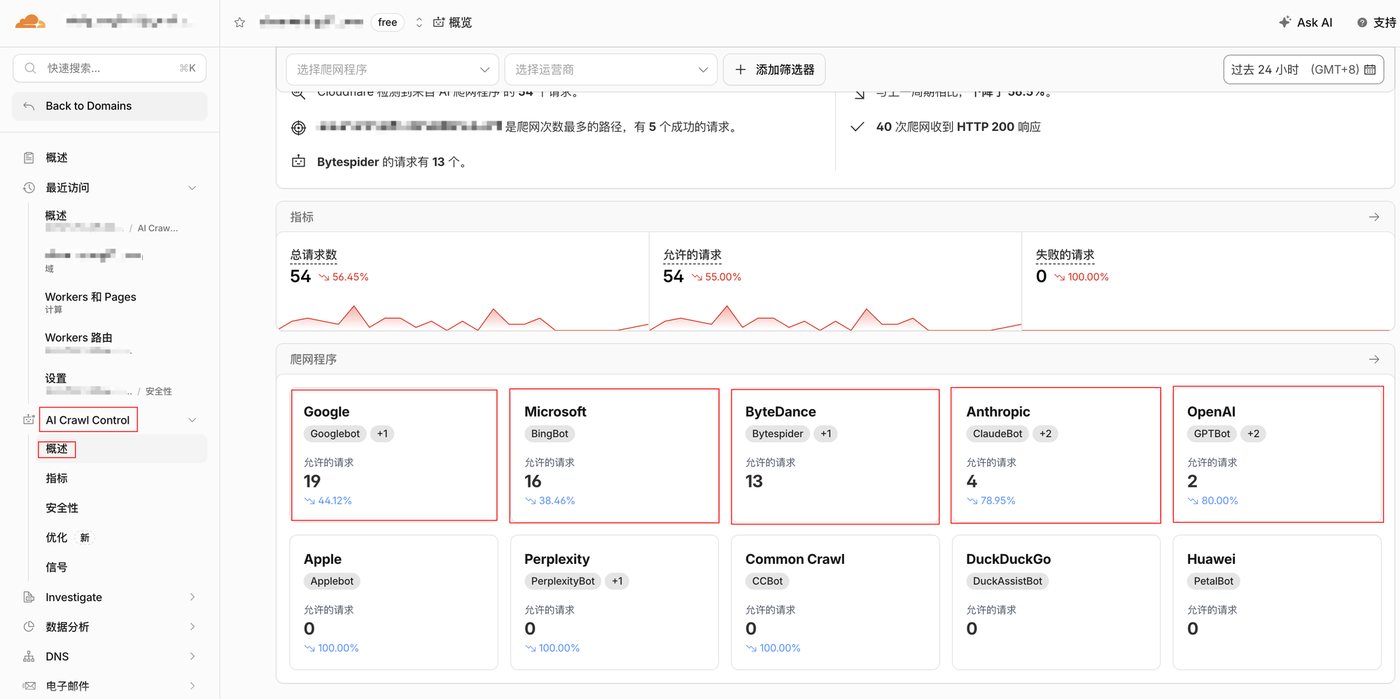Click the 失败的请求 metric label

point(1065,255)
